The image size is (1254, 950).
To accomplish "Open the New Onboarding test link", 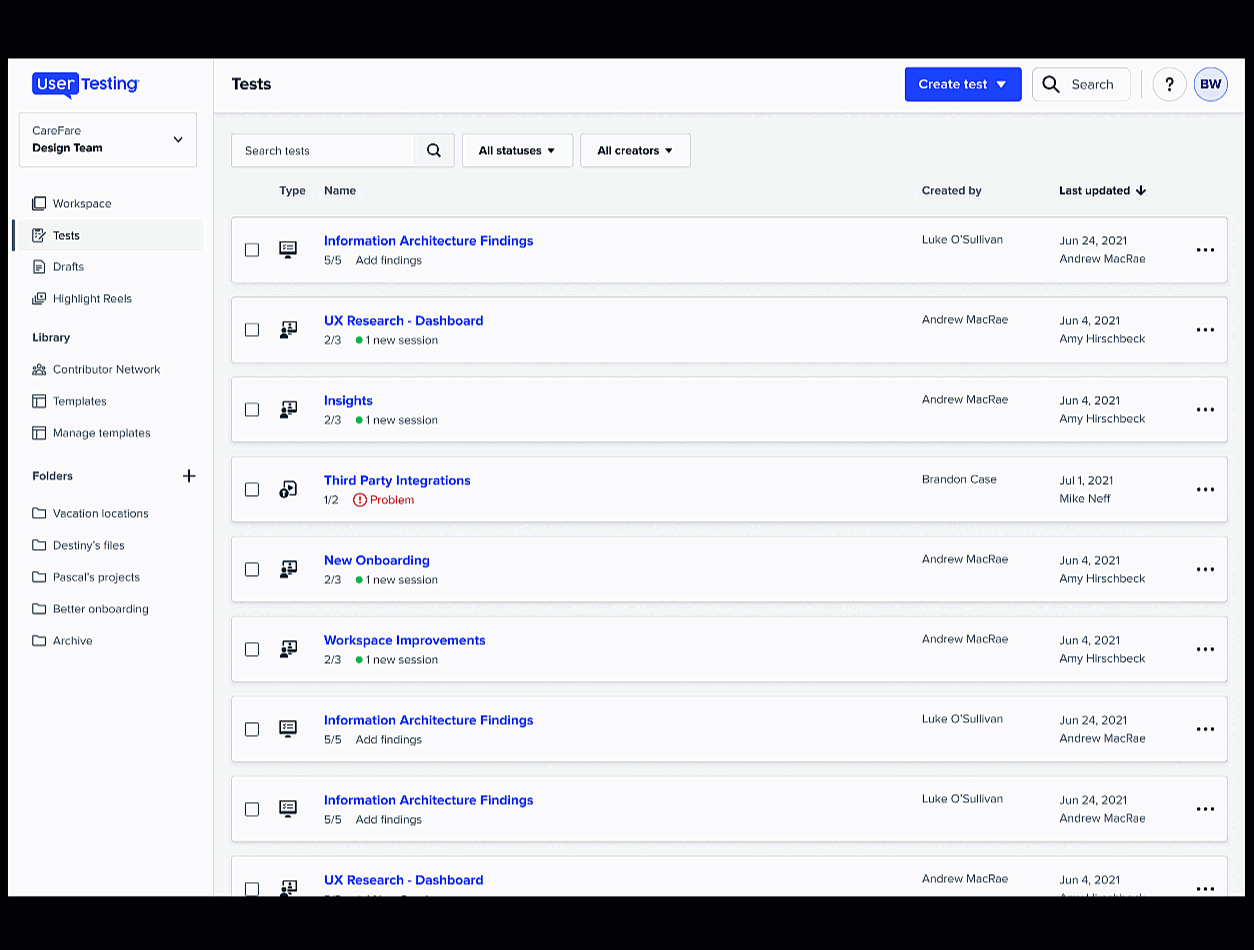I will (377, 561).
